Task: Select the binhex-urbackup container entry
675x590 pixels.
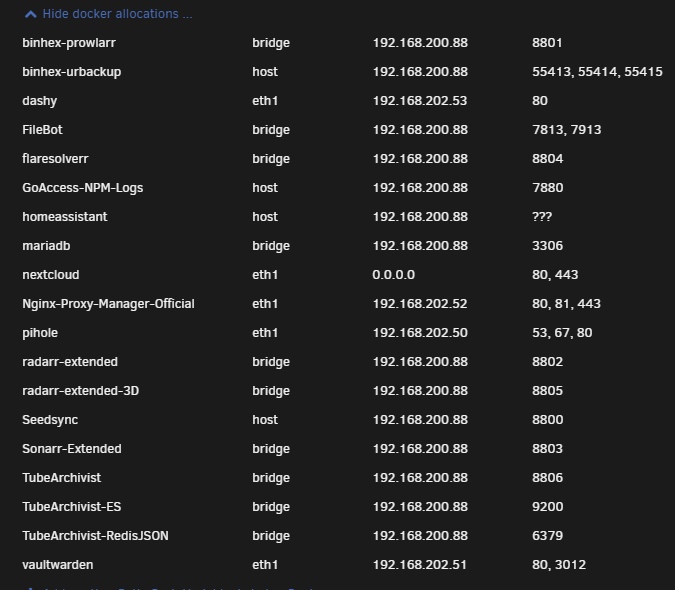Action: 71,71
